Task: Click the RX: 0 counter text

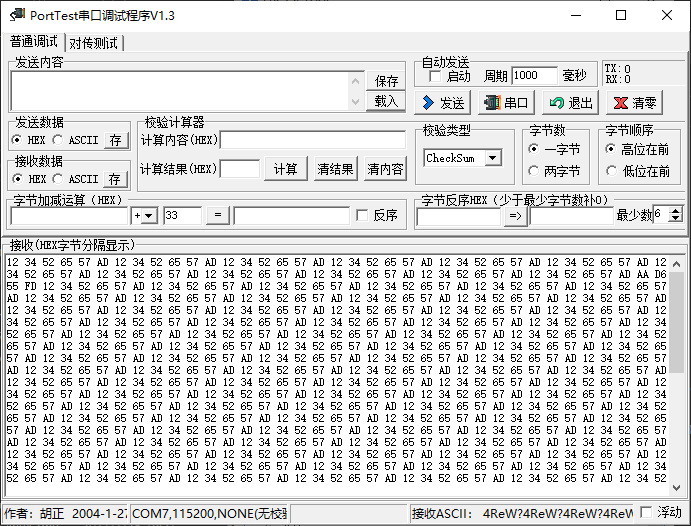Action: click(x=618, y=79)
